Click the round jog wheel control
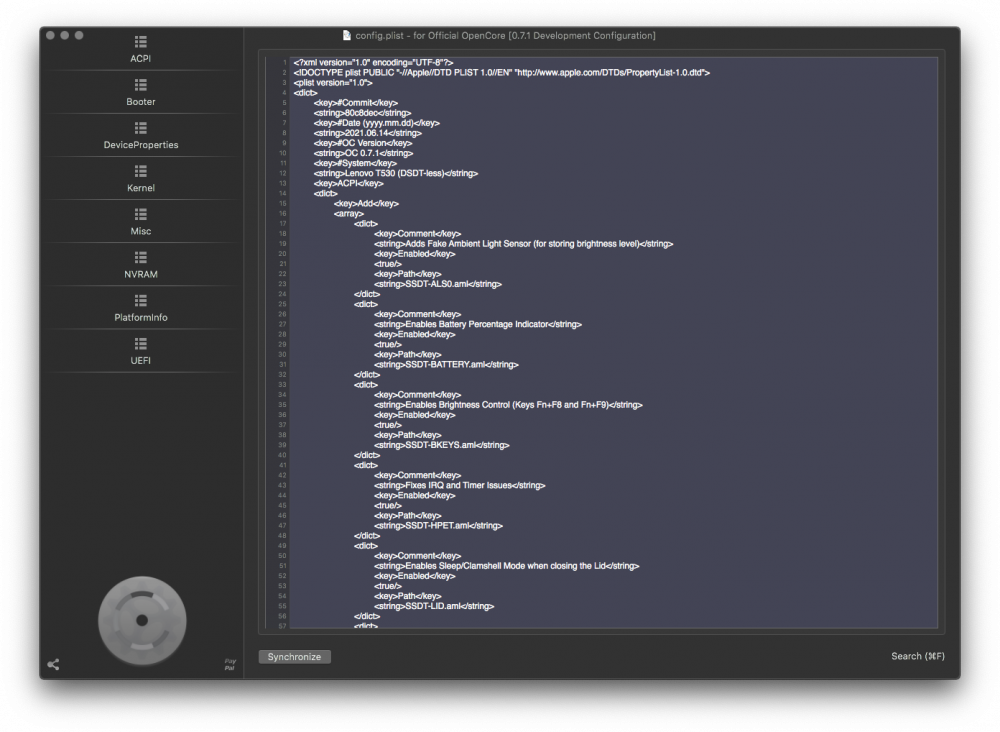The height and width of the screenshot is (732, 1000). point(142,620)
